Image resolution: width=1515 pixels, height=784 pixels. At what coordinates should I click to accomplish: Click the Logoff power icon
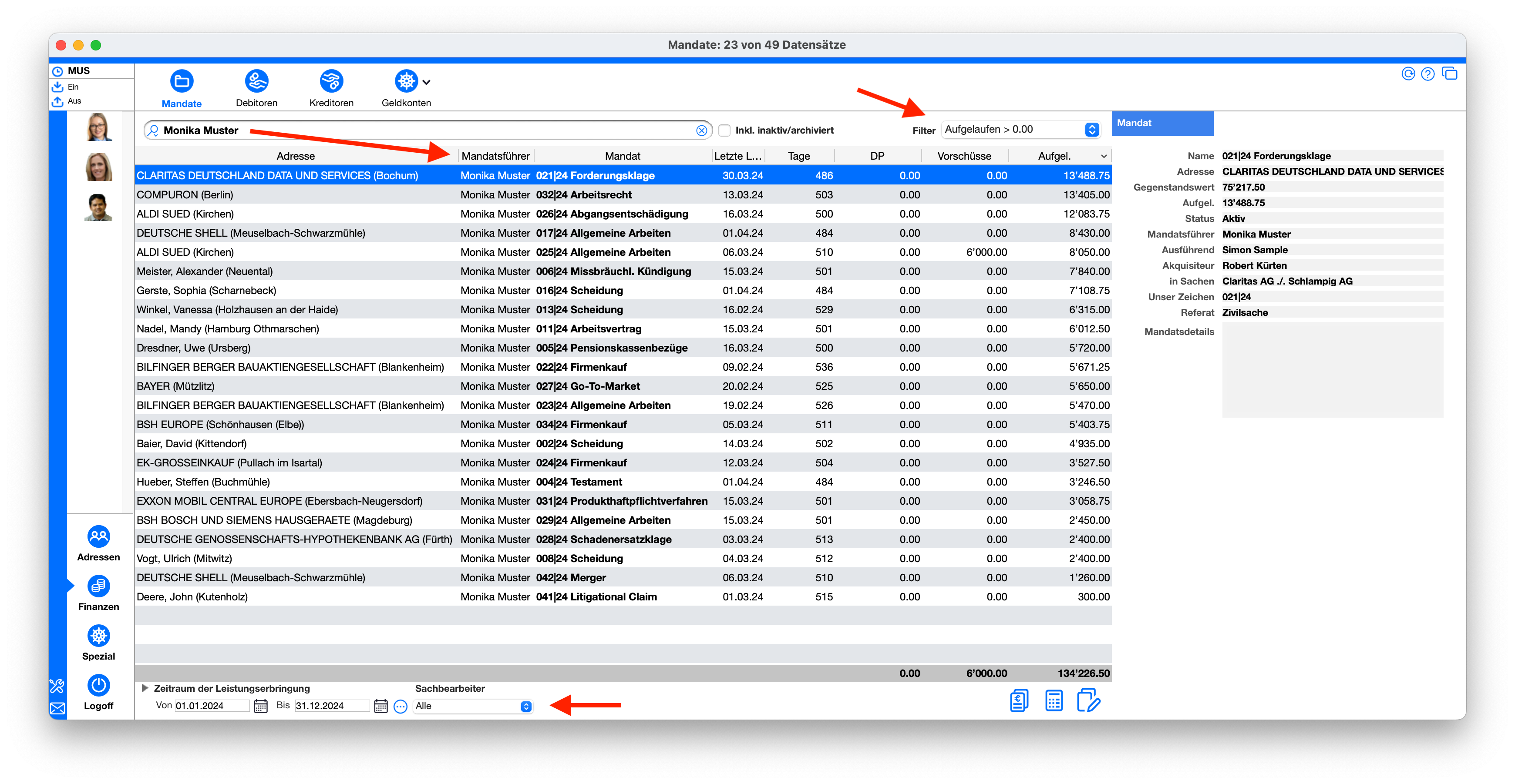pyautogui.click(x=98, y=685)
